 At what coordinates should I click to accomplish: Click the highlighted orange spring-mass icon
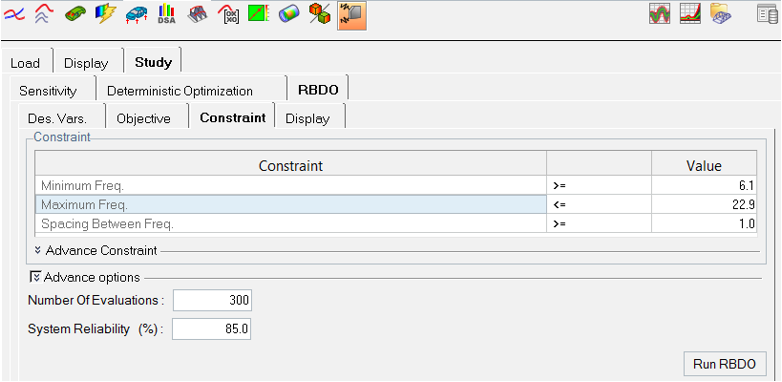point(352,14)
